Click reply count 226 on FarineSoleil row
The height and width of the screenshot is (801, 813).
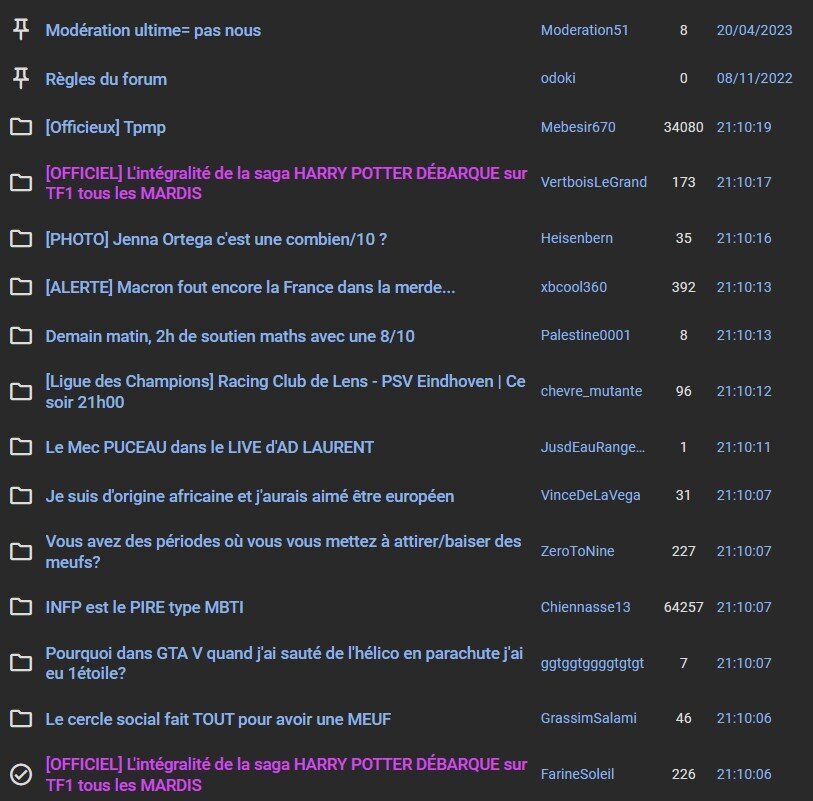(x=683, y=774)
